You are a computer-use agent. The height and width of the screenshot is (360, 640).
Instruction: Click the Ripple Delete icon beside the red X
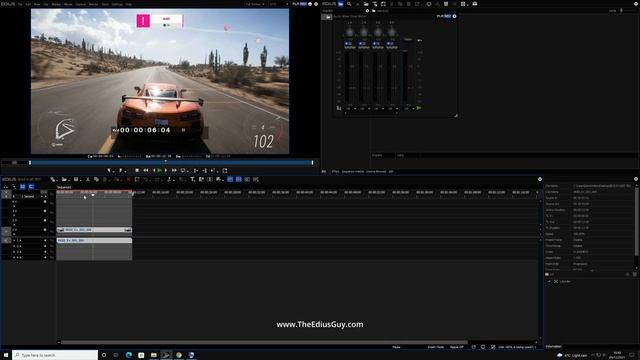[x=137, y=179]
